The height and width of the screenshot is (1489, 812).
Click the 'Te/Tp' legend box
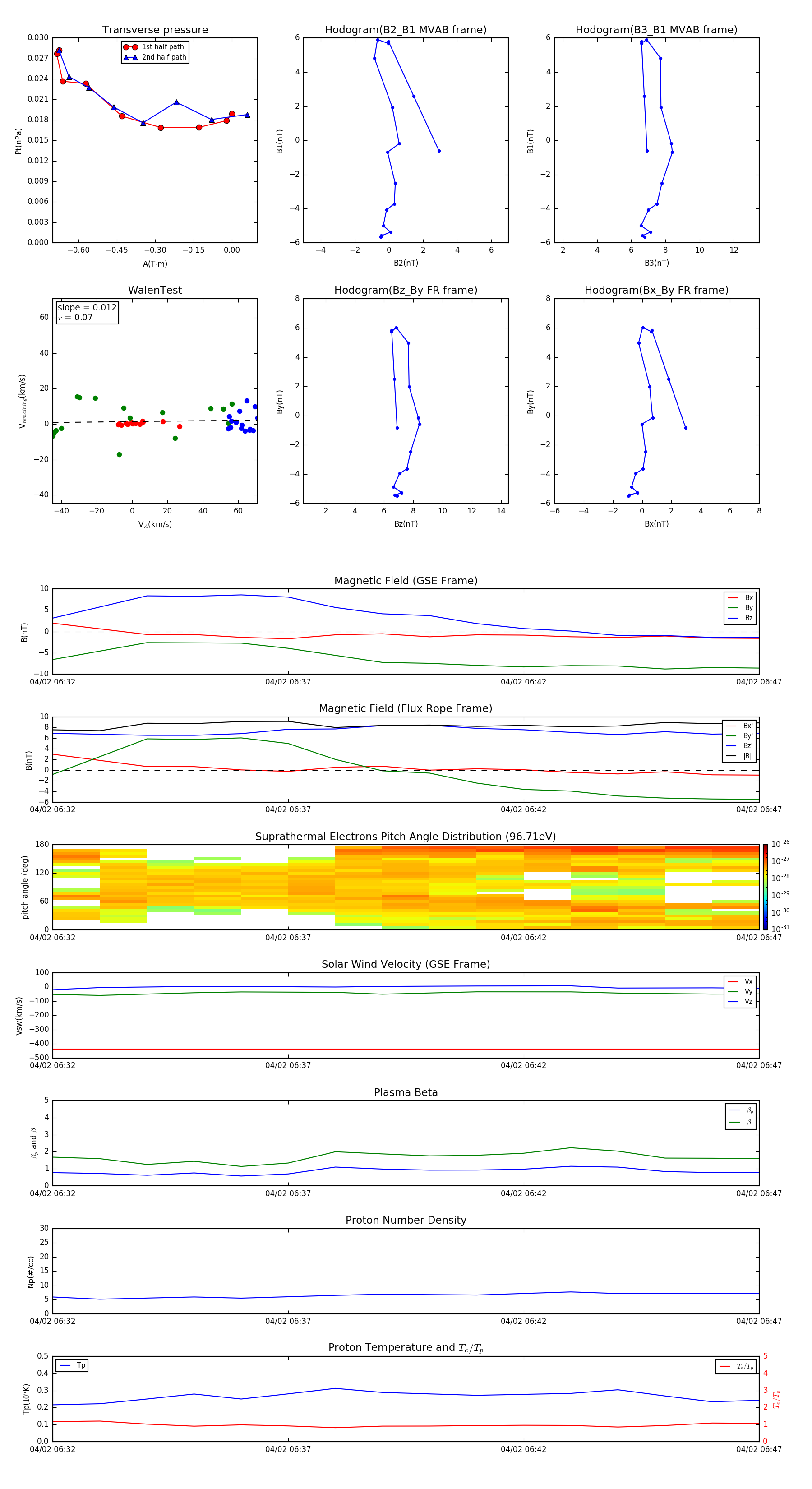click(735, 1367)
